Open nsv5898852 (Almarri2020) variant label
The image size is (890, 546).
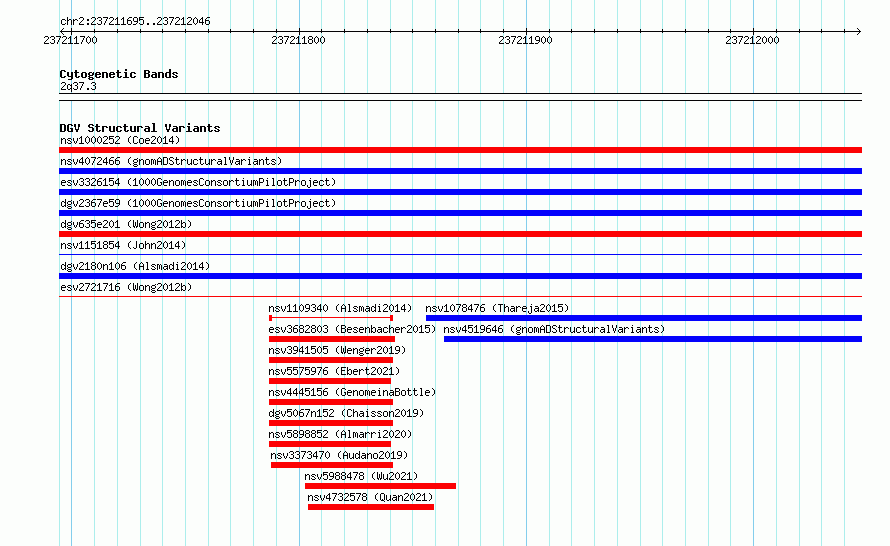pos(340,434)
